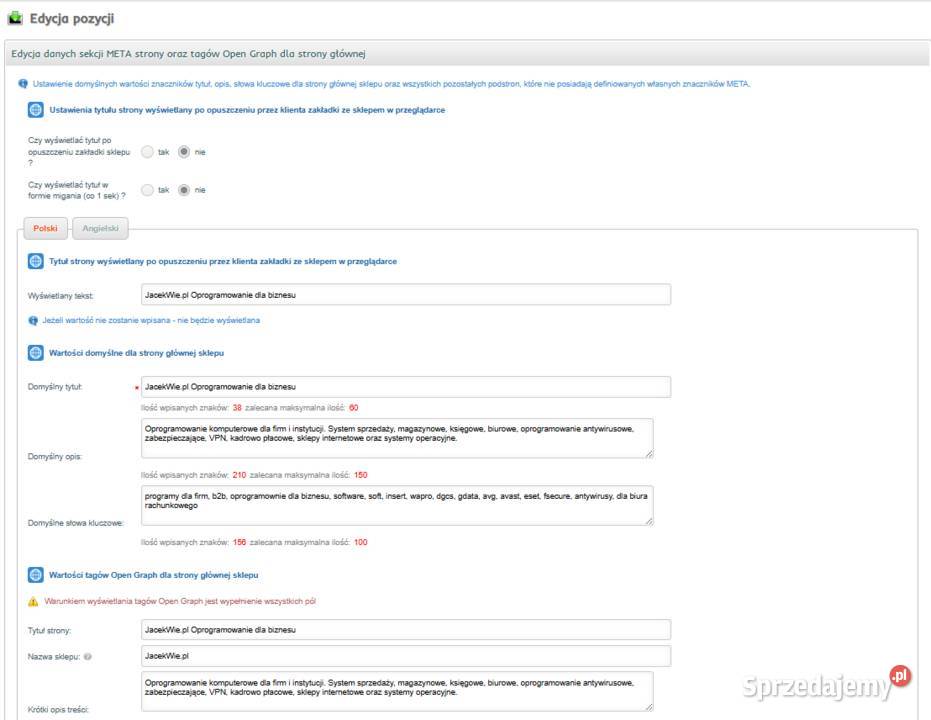
Task: Click the Domyślny tytuł input field
Action: click(406, 387)
